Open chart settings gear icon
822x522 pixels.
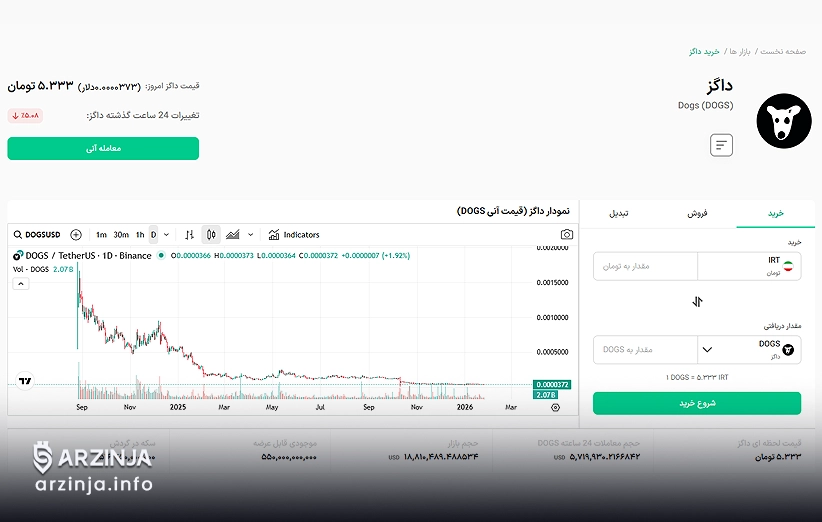tap(556, 407)
